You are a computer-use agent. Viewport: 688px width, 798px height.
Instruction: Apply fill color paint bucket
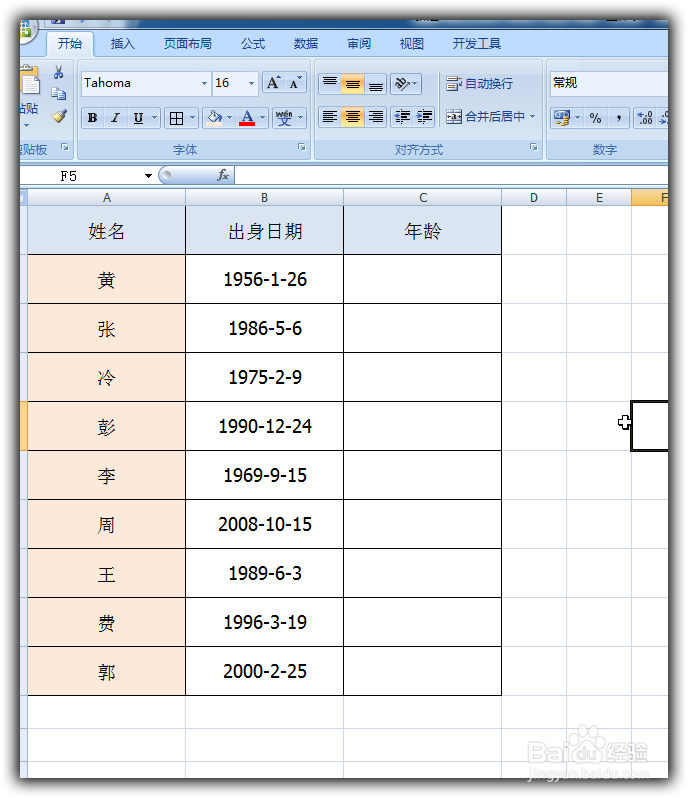coord(214,118)
